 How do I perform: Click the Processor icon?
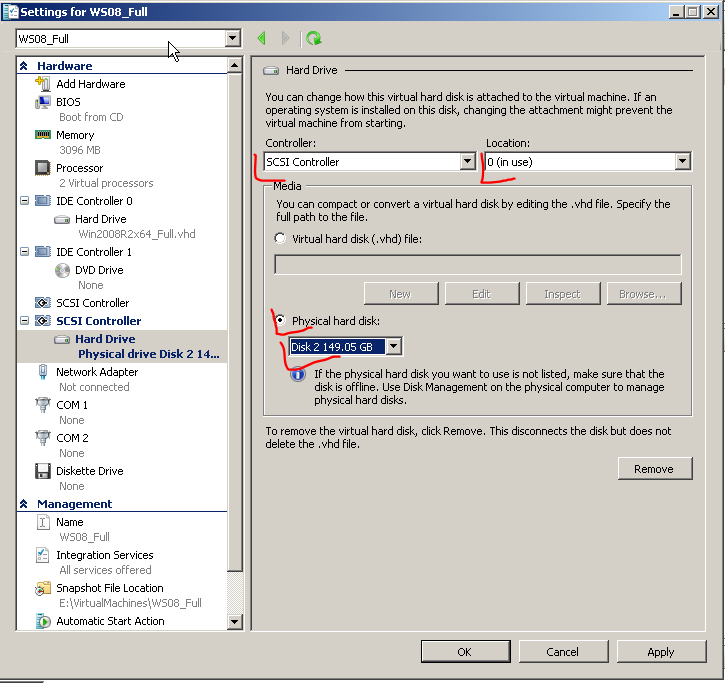tap(43, 167)
